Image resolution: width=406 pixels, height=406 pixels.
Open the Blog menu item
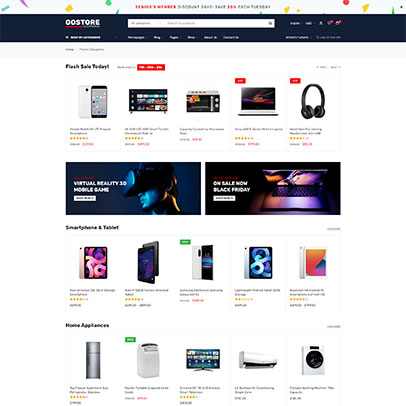(x=158, y=37)
